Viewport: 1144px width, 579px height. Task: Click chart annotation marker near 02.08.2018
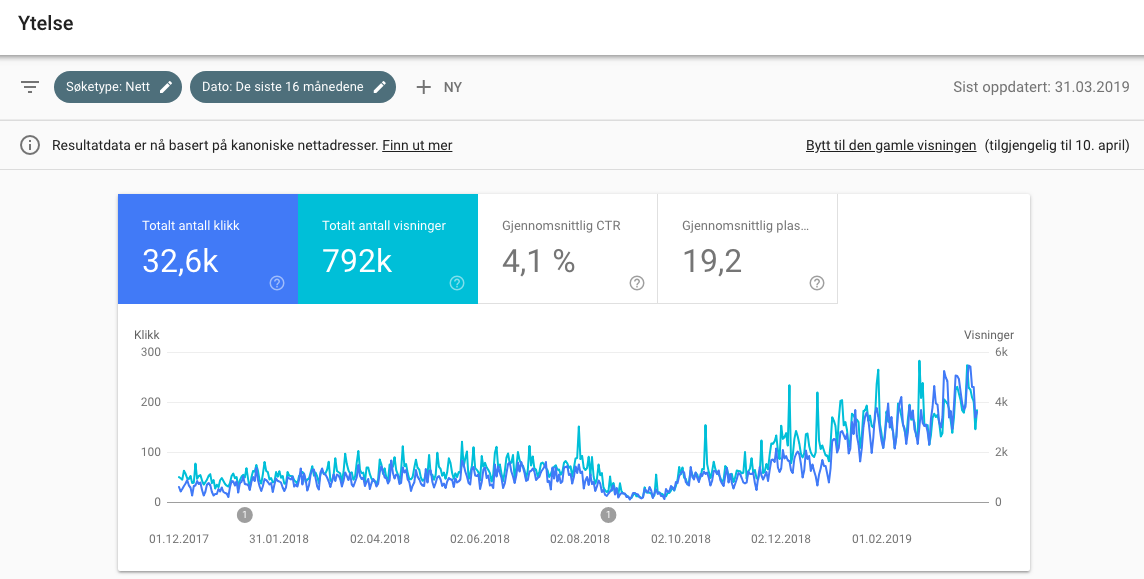[x=608, y=516]
